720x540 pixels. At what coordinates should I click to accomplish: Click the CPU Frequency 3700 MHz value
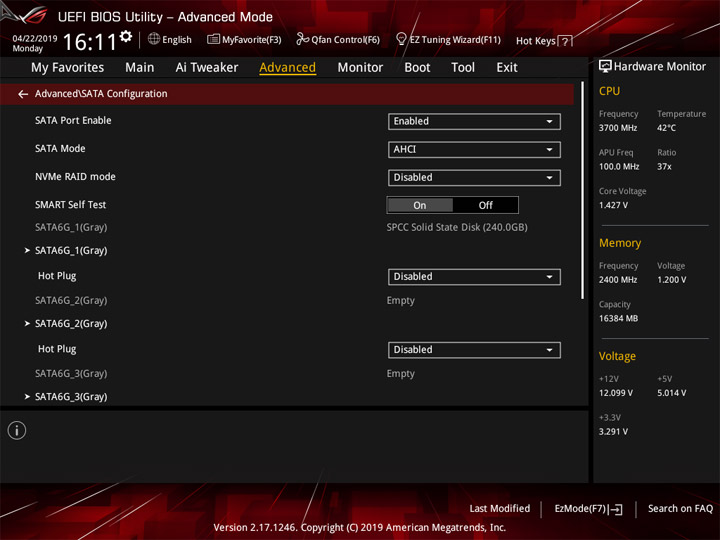click(618, 128)
